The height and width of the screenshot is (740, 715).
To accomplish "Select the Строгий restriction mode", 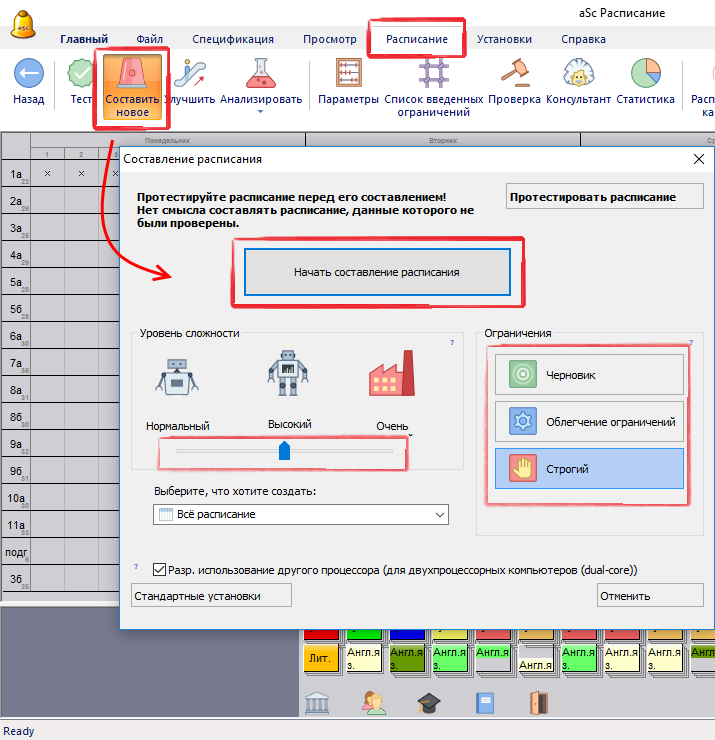I will pos(589,467).
